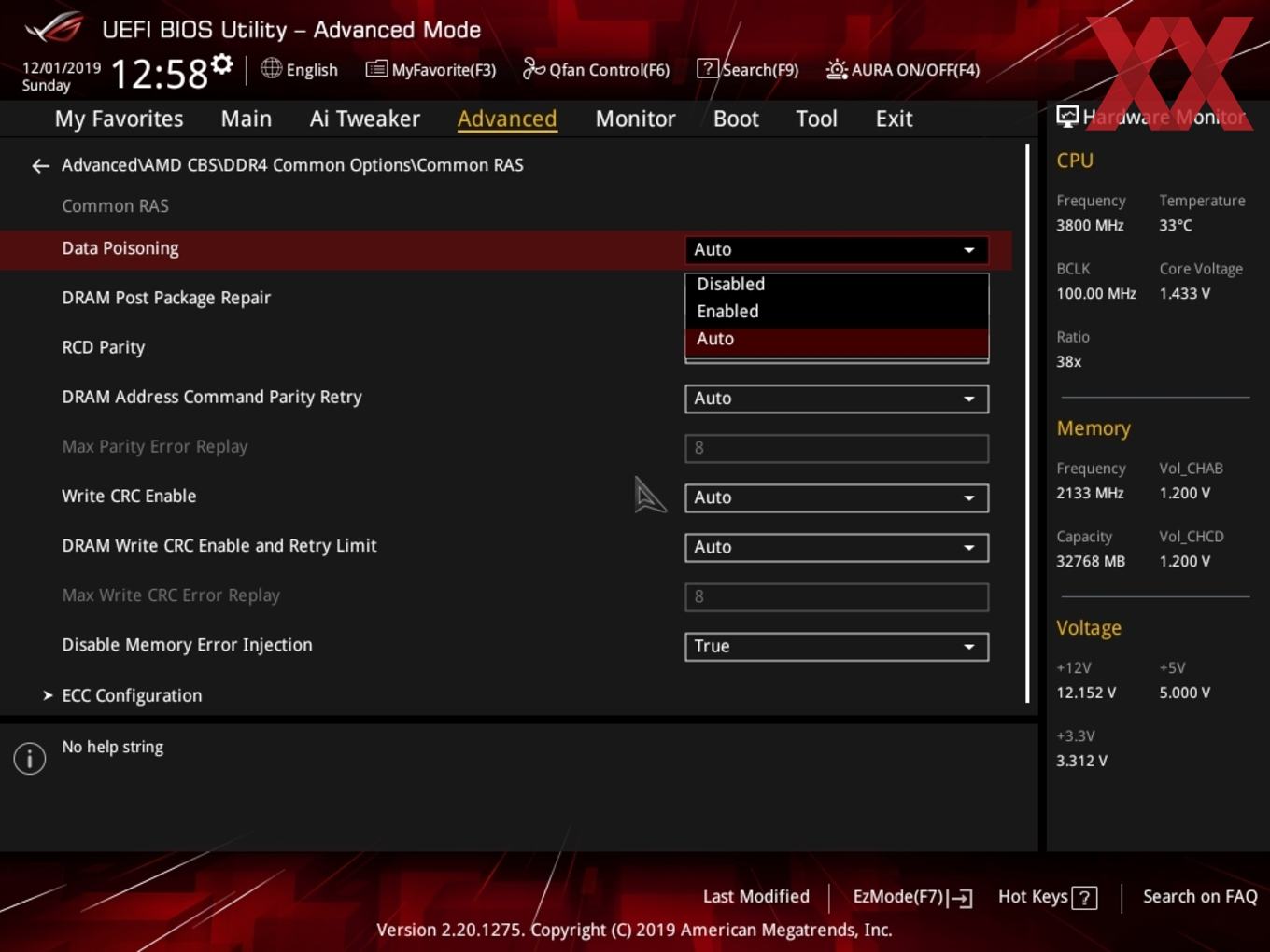The image size is (1270, 952).
Task: Click AURA ON/OFF(F4) label
Action: coord(915,70)
